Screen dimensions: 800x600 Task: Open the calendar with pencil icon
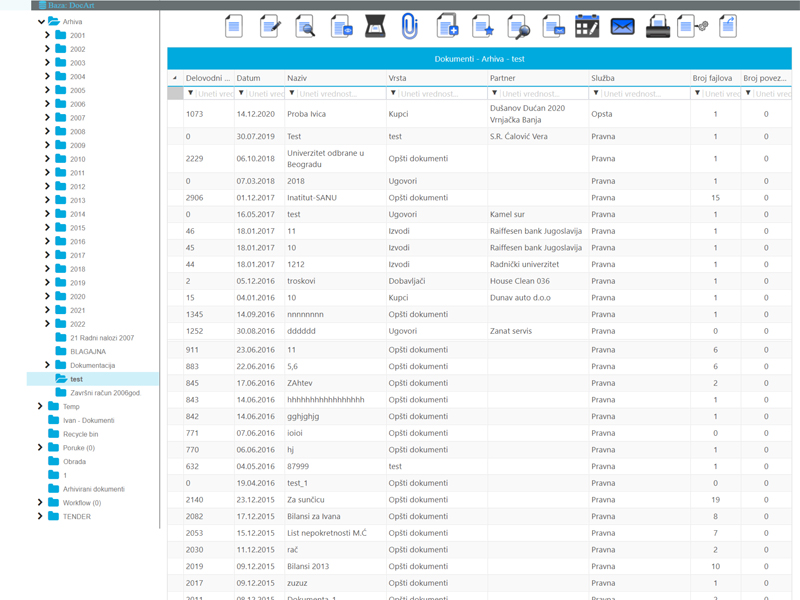pos(587,26)
